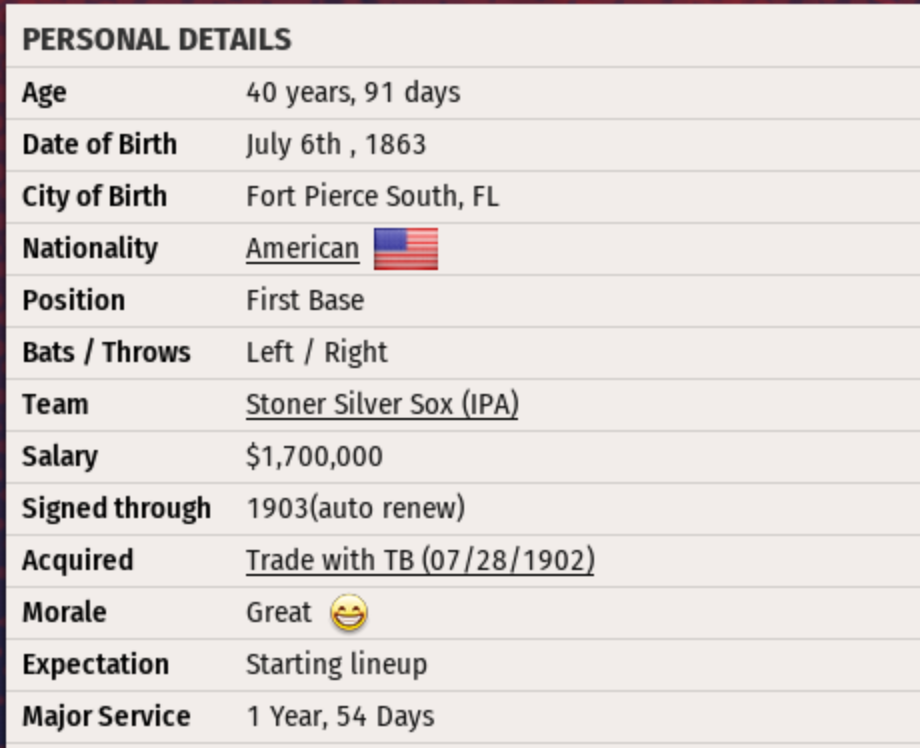
Task: Click the Great morale smiley face icon
Action: 349,613
